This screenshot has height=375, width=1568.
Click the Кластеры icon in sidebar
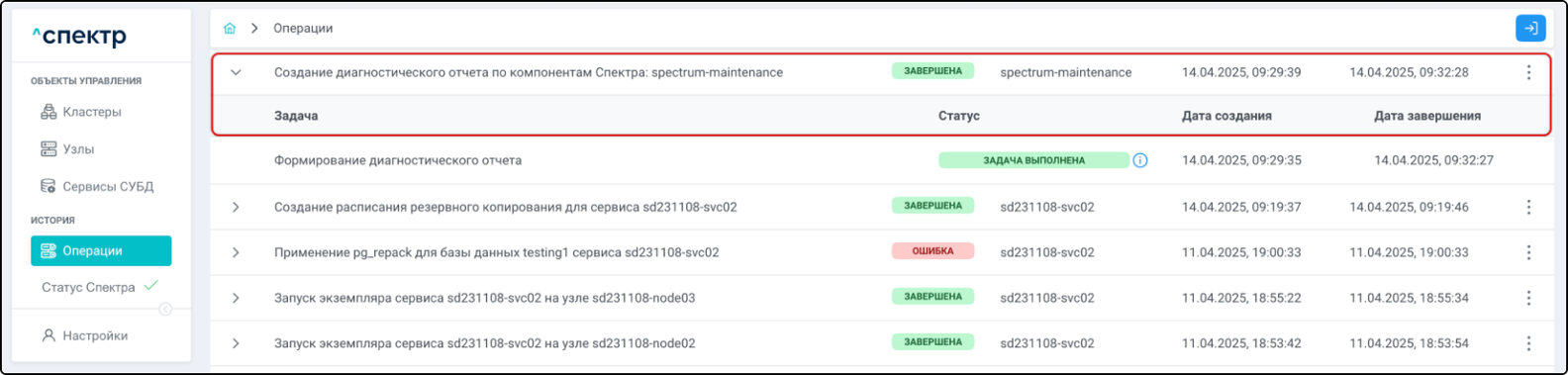click(x=49, y=112)
